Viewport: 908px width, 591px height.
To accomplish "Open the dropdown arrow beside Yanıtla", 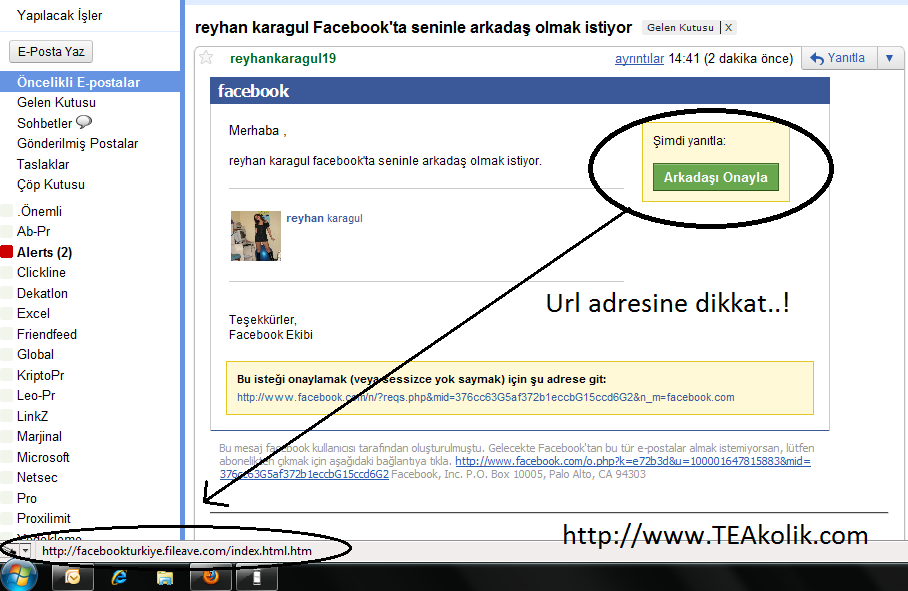I will click(889, 58).
